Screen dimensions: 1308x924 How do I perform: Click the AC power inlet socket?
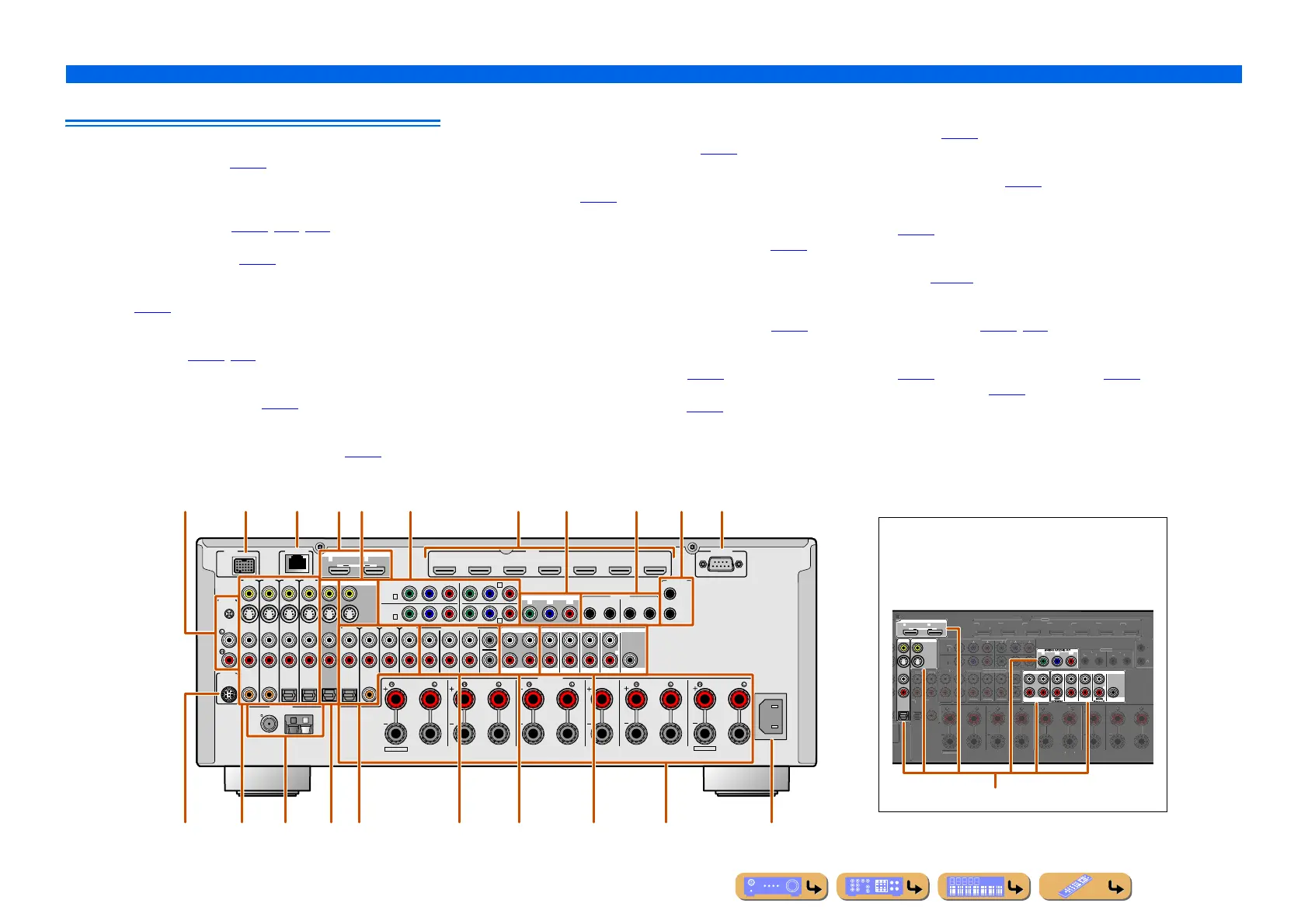point(771,716)
